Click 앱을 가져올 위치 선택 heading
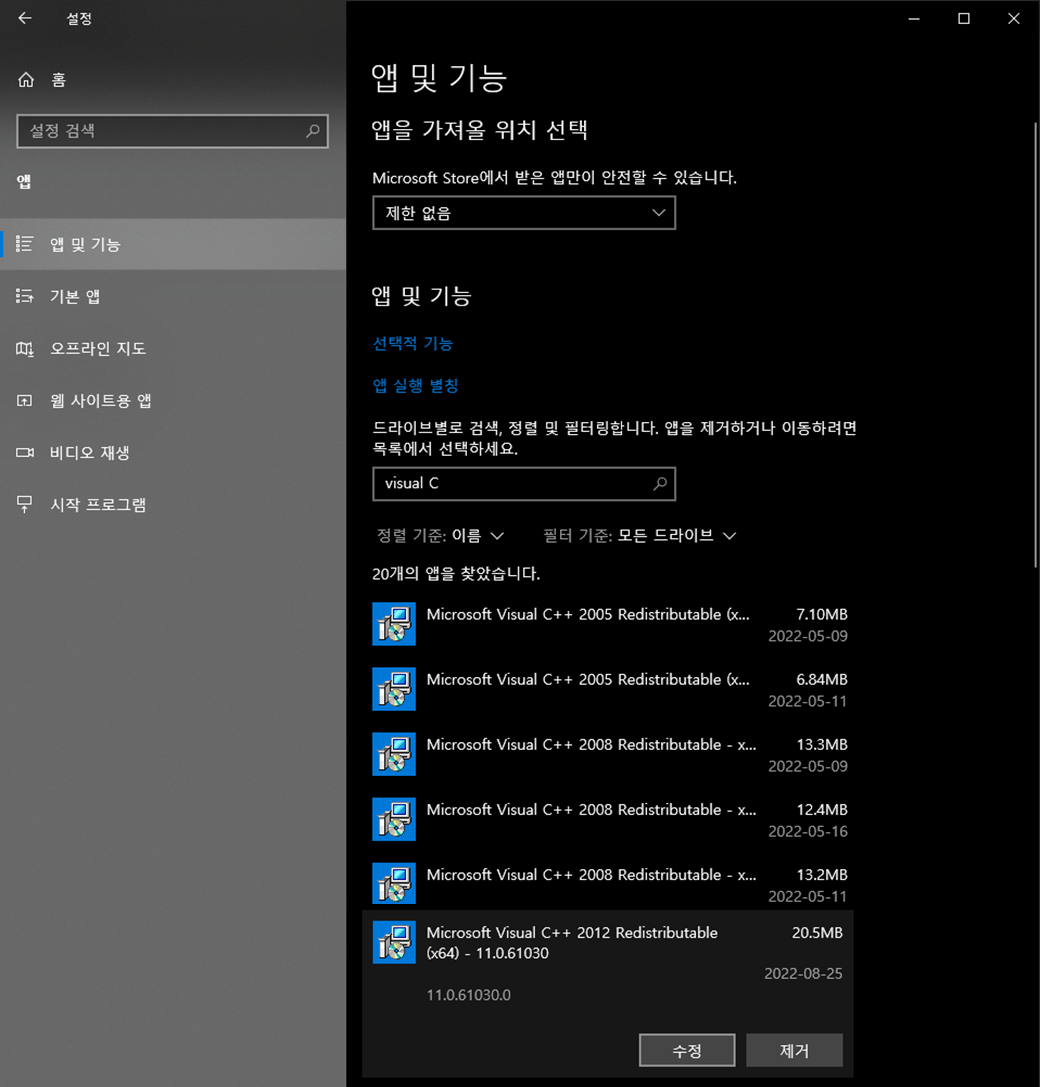This screenshot has width=1040, height=1087. tap(480, 130)
